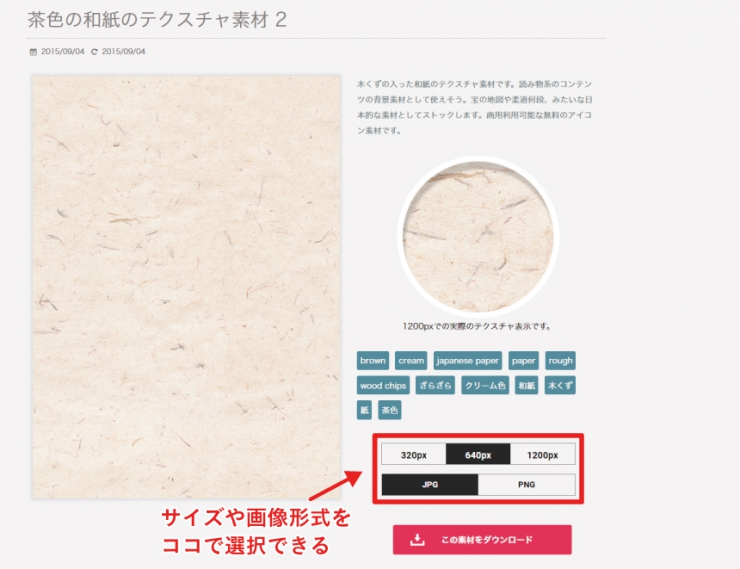Open the クリーム色 tag

point(485,385)
